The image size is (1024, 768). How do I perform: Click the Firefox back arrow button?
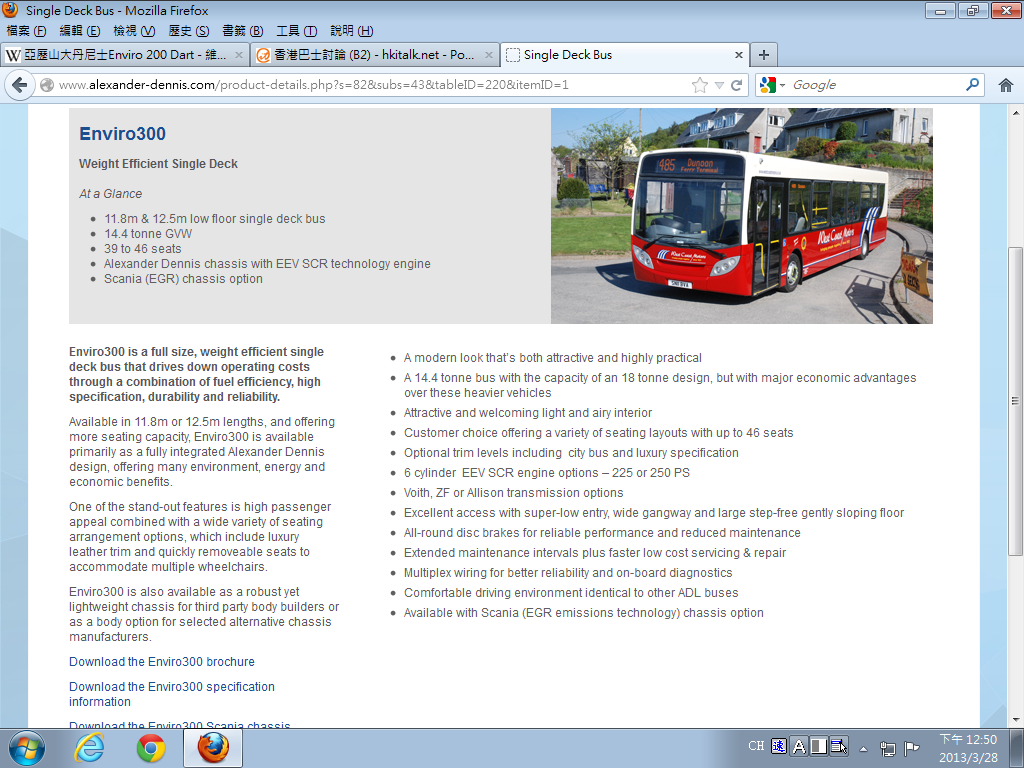click(x=20, y=85)
